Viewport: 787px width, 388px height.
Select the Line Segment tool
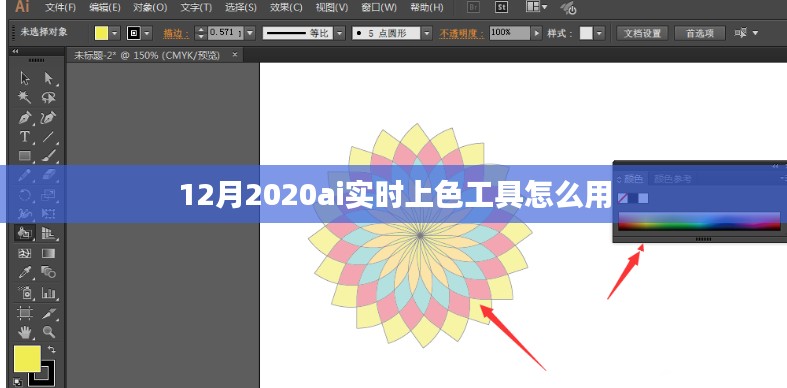(49, 137)
